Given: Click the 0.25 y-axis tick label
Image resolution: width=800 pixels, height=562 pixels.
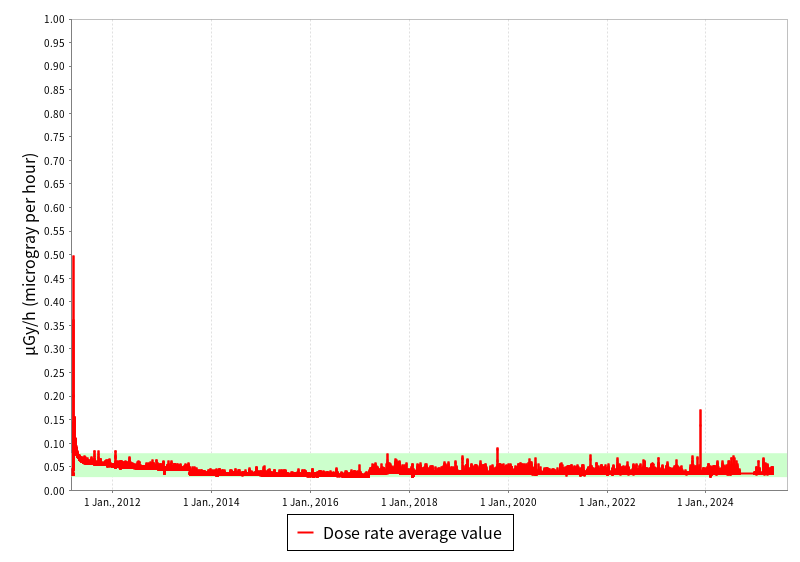Looking at the screenshot, I should point(55,373).
